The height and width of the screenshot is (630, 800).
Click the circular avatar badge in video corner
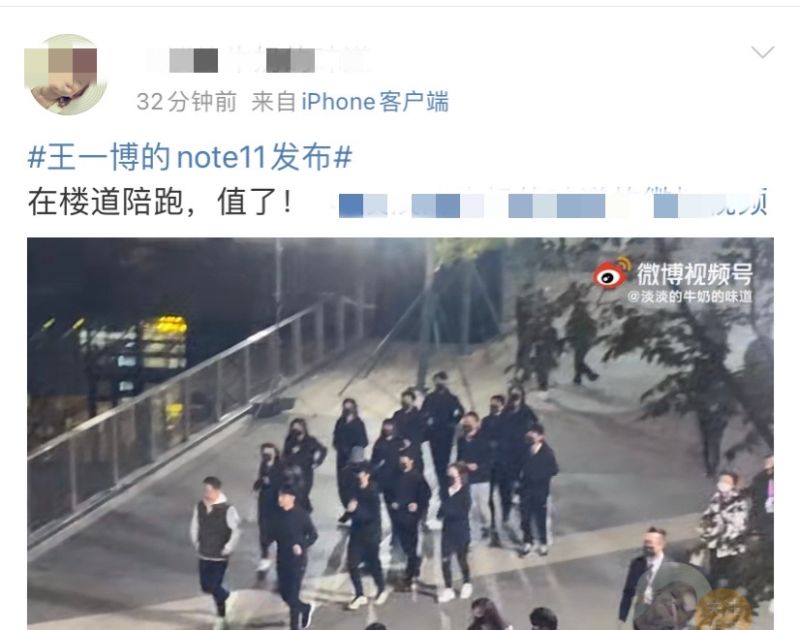coord(672,598)
